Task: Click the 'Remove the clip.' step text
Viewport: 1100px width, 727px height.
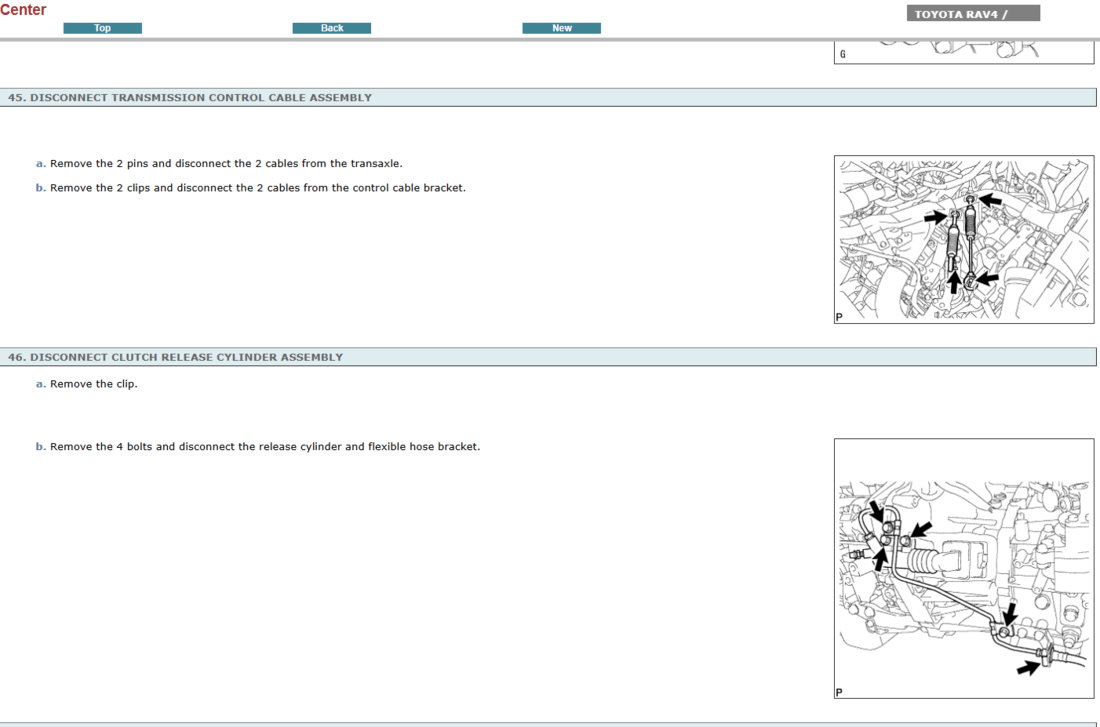Action: pos(94,384)
